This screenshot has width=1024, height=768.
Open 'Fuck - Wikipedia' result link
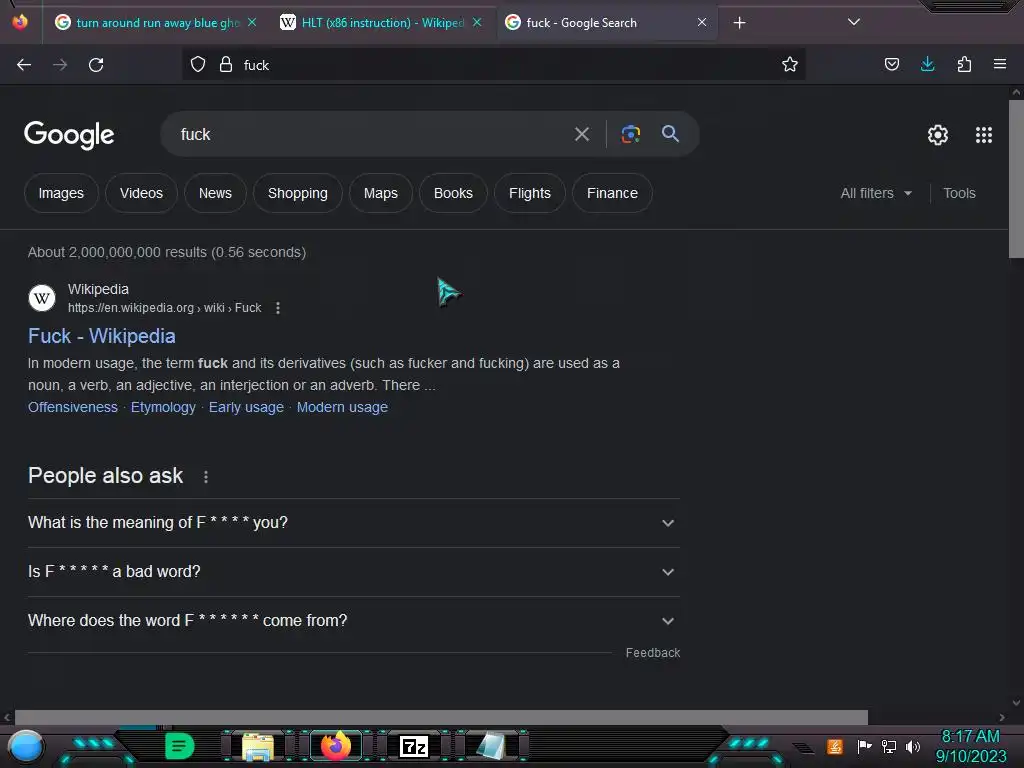click(102, 336)
